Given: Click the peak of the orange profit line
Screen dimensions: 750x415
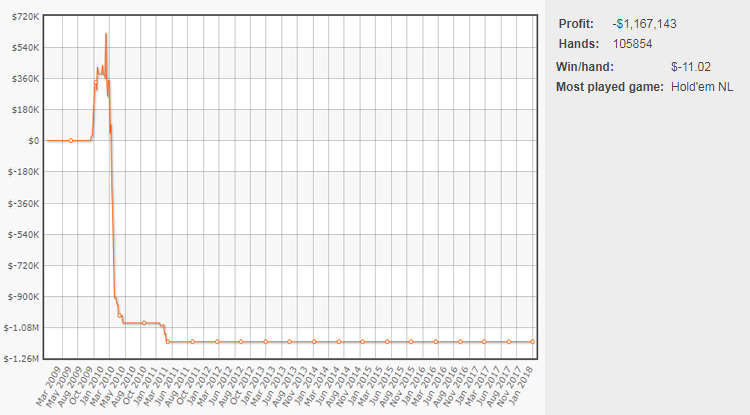Looking at the screenshot, I should (x=106, y=35).
